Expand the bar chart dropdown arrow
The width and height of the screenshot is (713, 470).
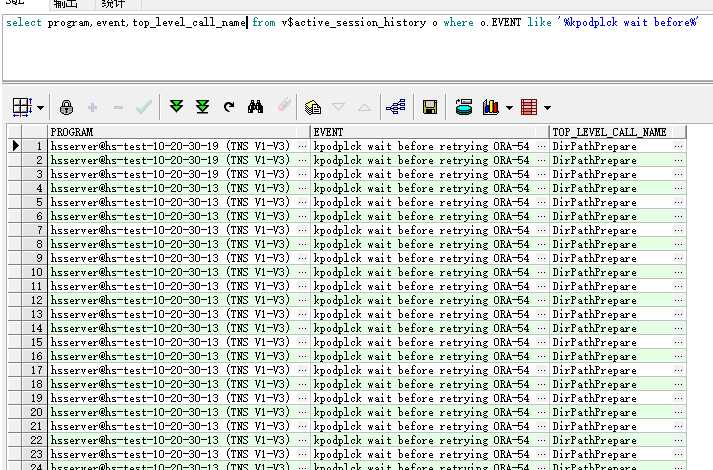coord(509,108)
